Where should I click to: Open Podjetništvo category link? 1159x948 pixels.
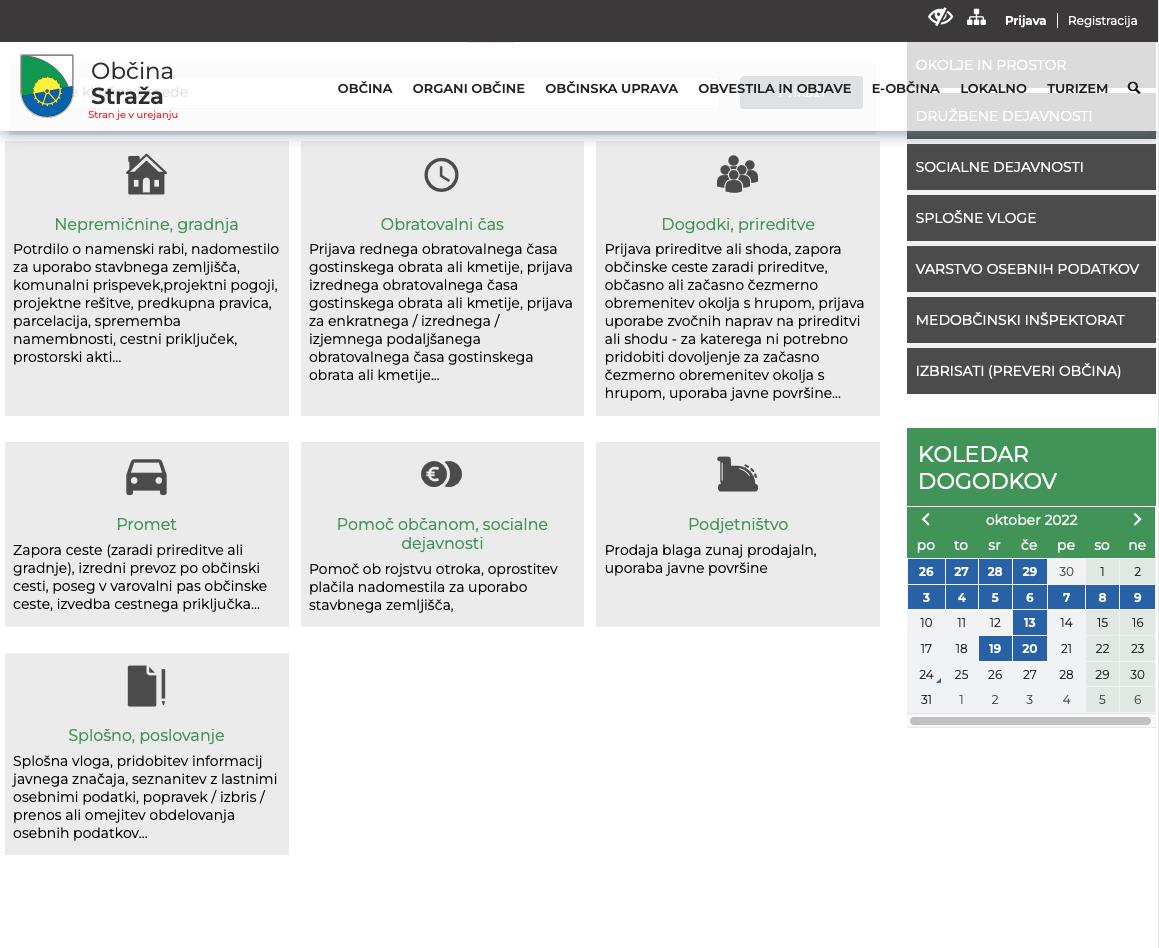point(738,524)
